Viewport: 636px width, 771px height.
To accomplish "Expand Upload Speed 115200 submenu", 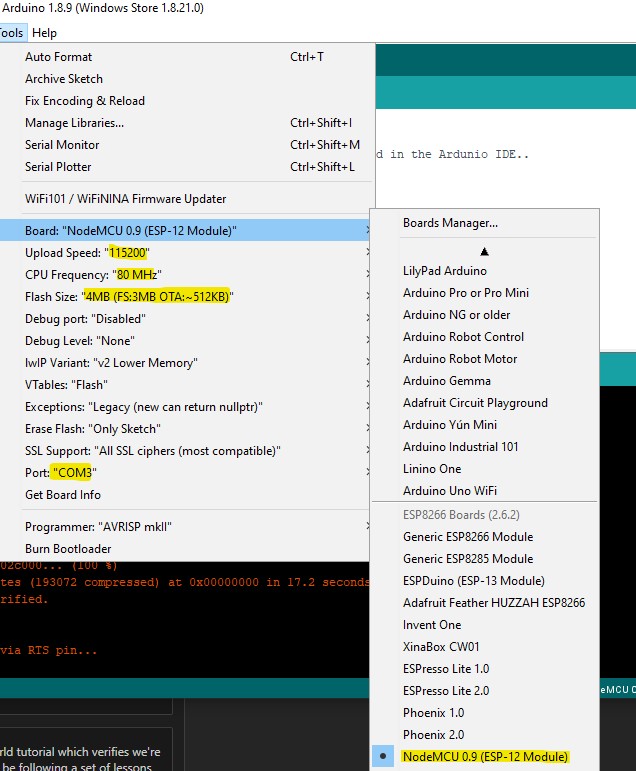I will tap(186, 253).
